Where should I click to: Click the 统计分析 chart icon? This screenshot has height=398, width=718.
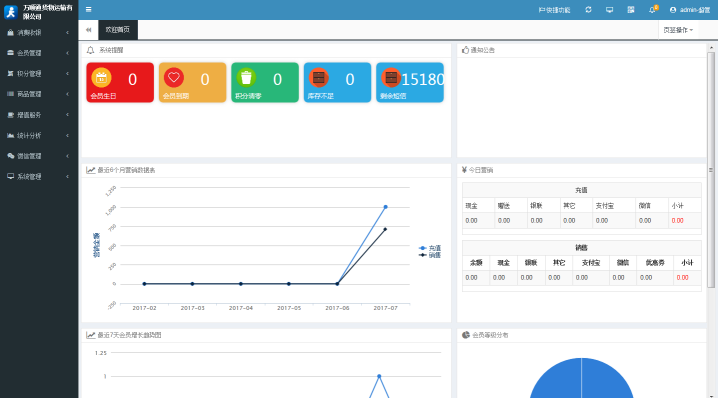tap(11, 136)
